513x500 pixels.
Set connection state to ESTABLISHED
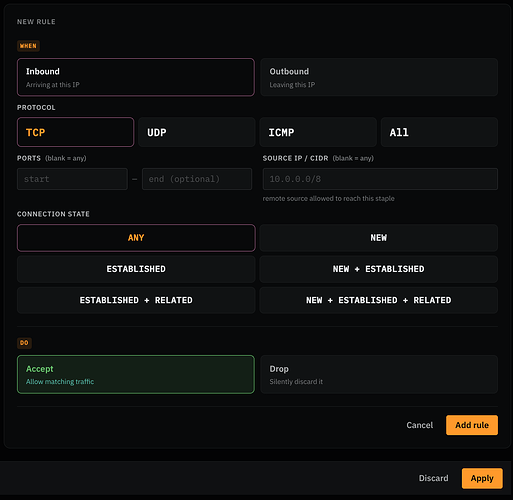136,269
